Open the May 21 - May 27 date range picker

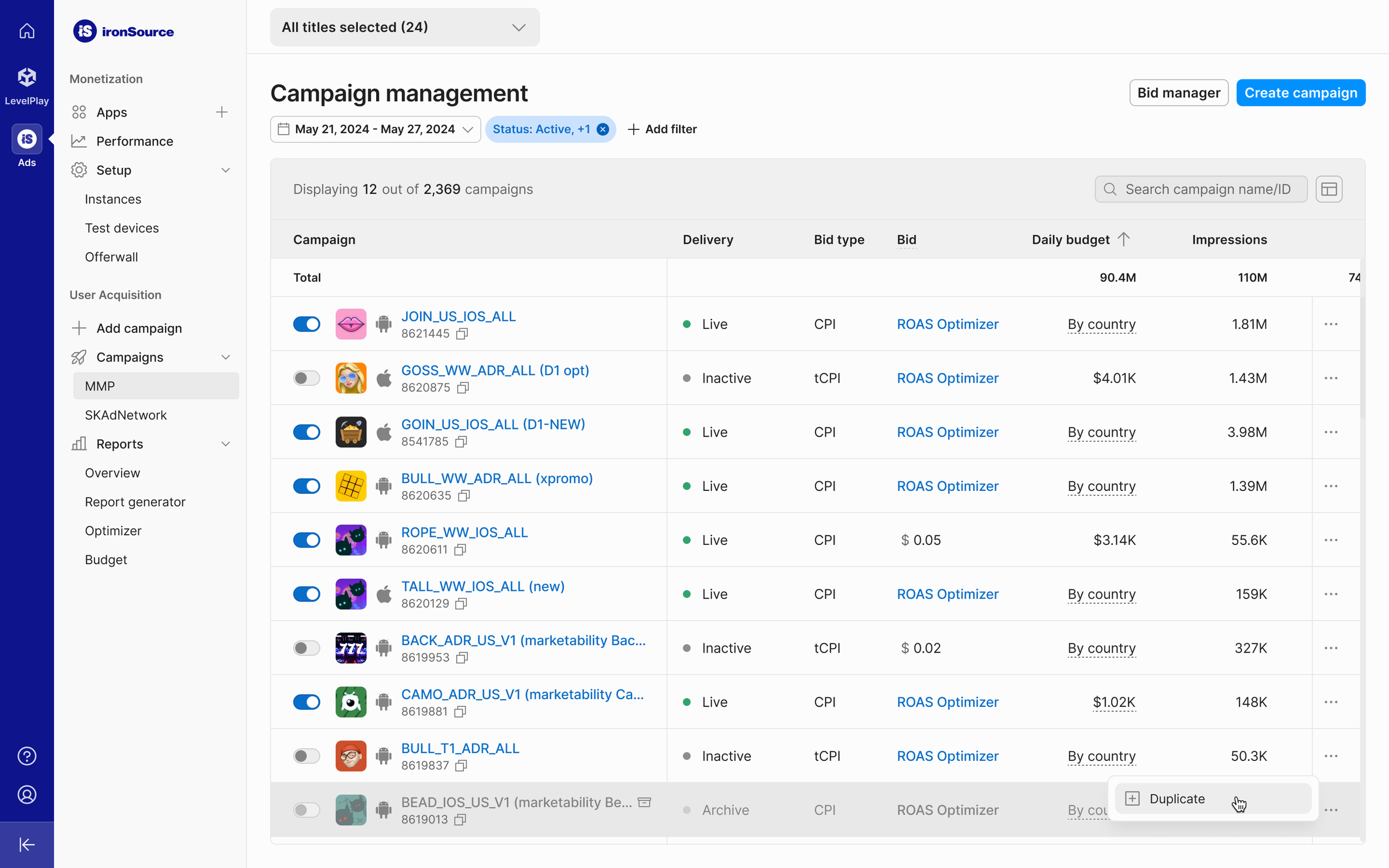375,129
